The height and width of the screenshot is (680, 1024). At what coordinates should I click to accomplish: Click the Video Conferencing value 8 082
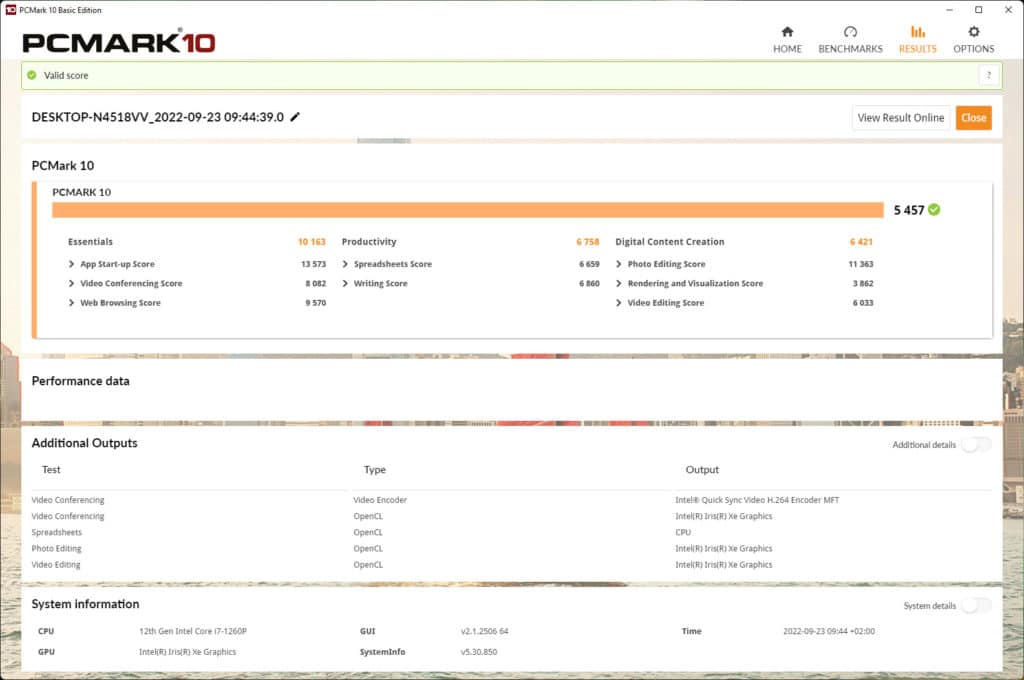[x=315, y=283]
